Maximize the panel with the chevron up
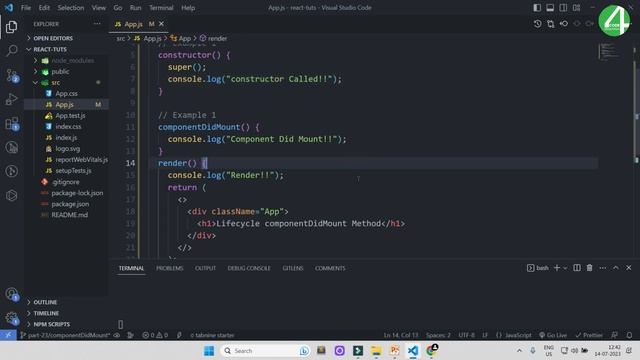The image size is (640, 360). tap(616, 268)
